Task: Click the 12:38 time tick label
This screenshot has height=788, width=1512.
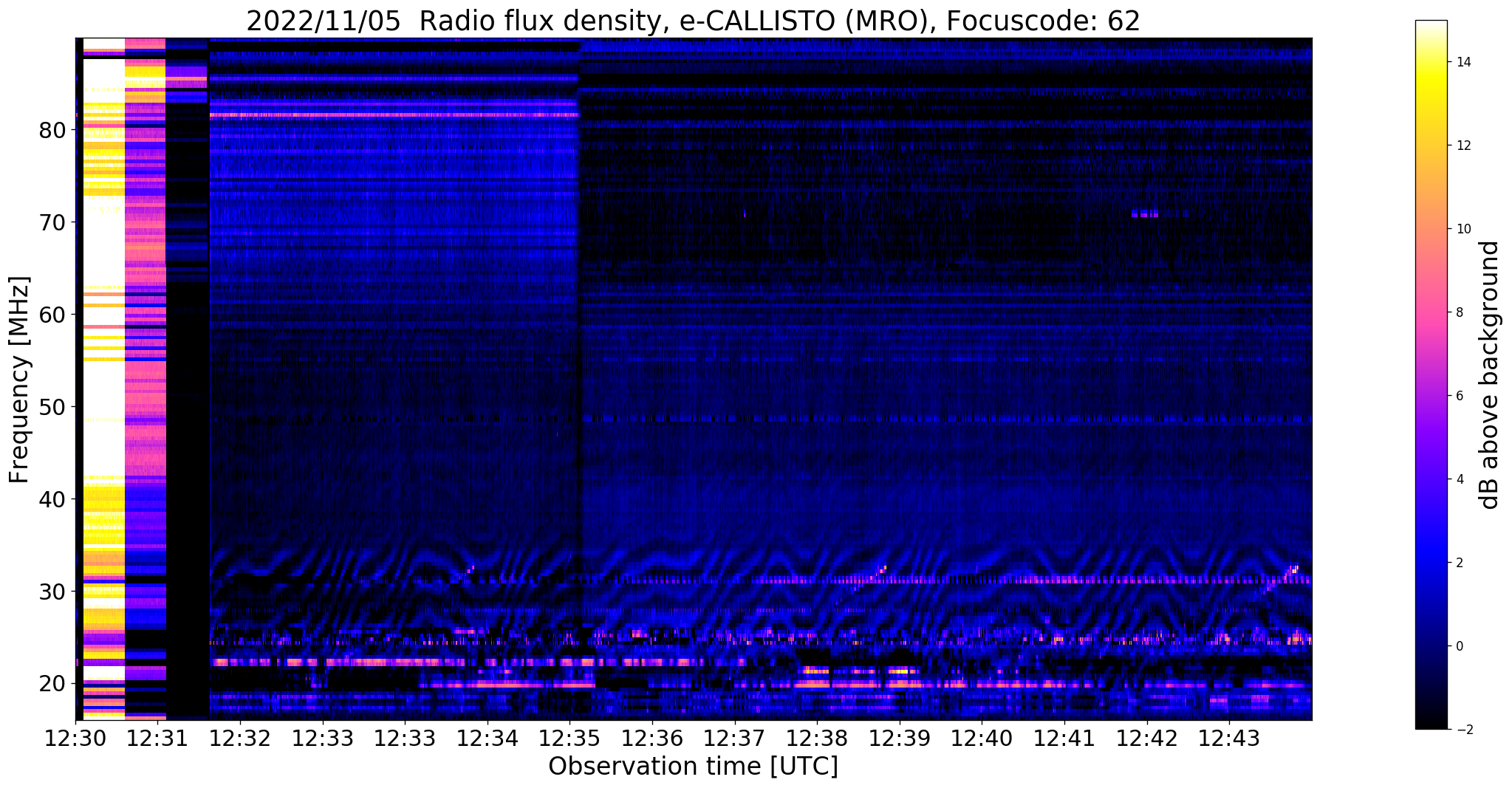Action: pyautogui.click(x=817, y=739)
